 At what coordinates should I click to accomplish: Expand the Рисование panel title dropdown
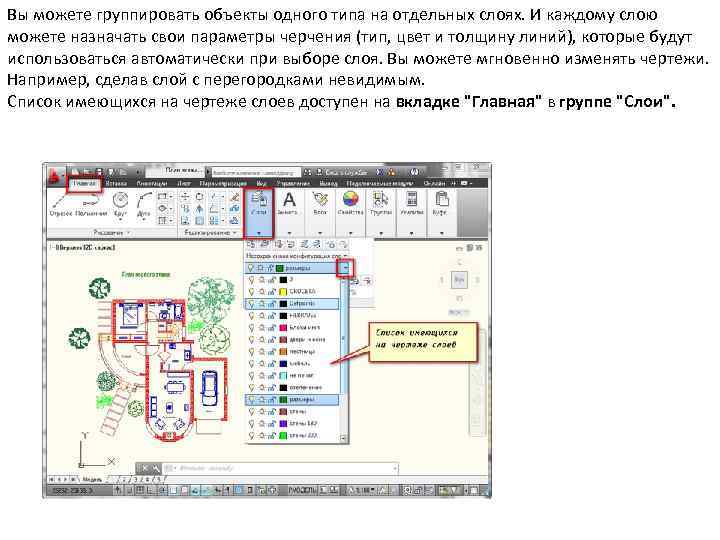point(129,232)
